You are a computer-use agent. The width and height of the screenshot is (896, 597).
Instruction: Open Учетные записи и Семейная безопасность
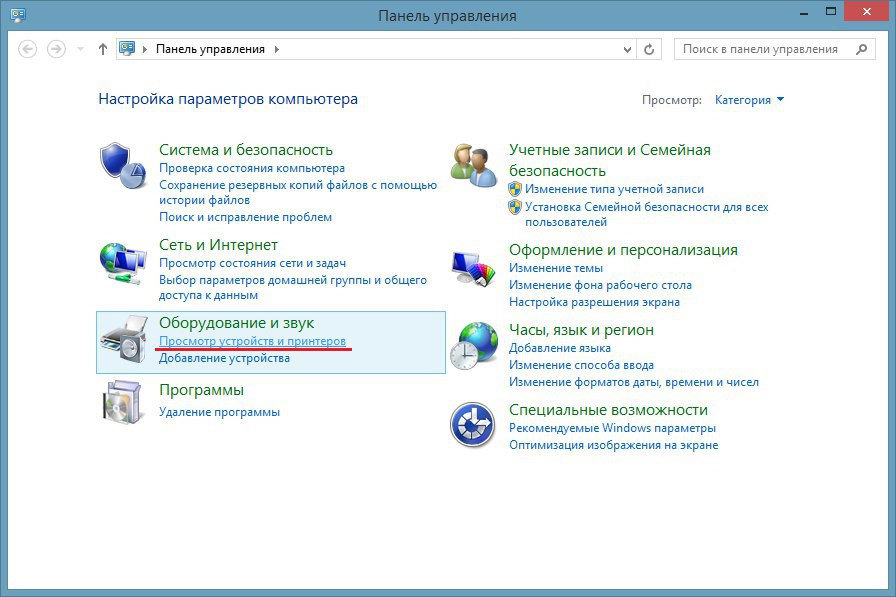610,160
